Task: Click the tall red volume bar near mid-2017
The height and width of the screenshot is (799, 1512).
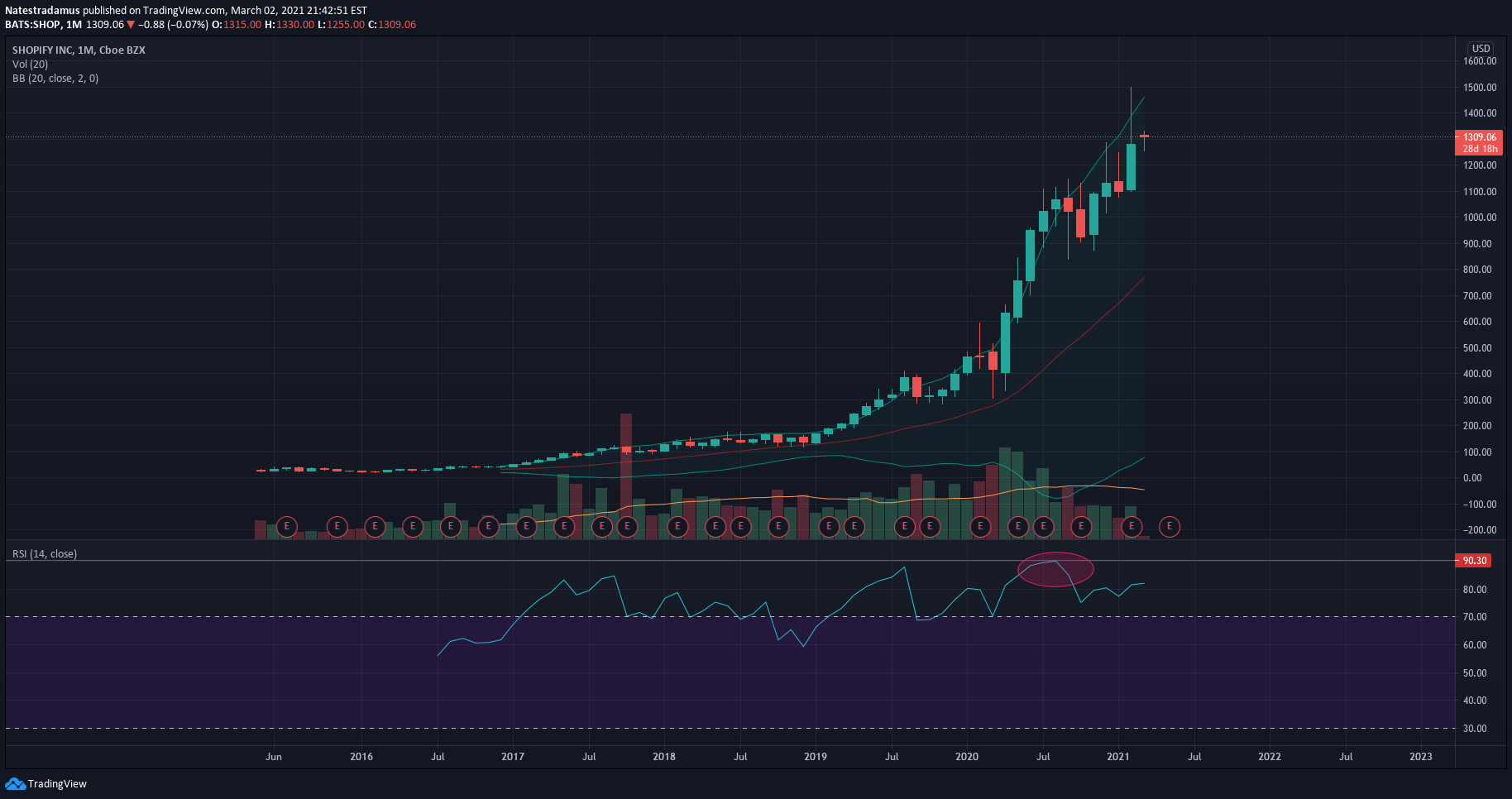Action: click(626, 476)
